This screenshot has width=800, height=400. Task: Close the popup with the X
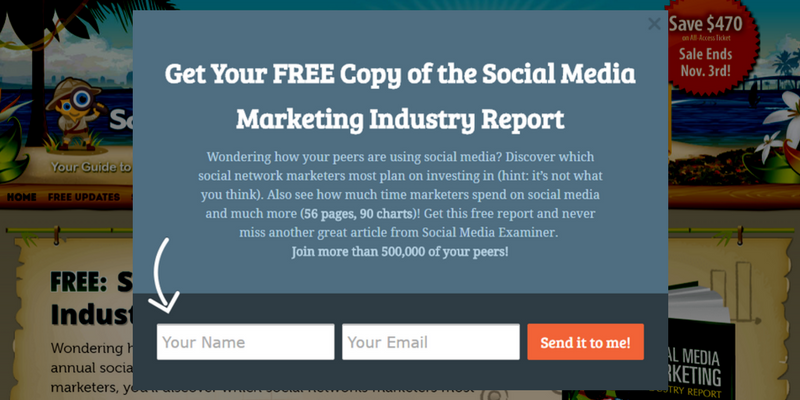pyautogui.click(x=654, y=23)
